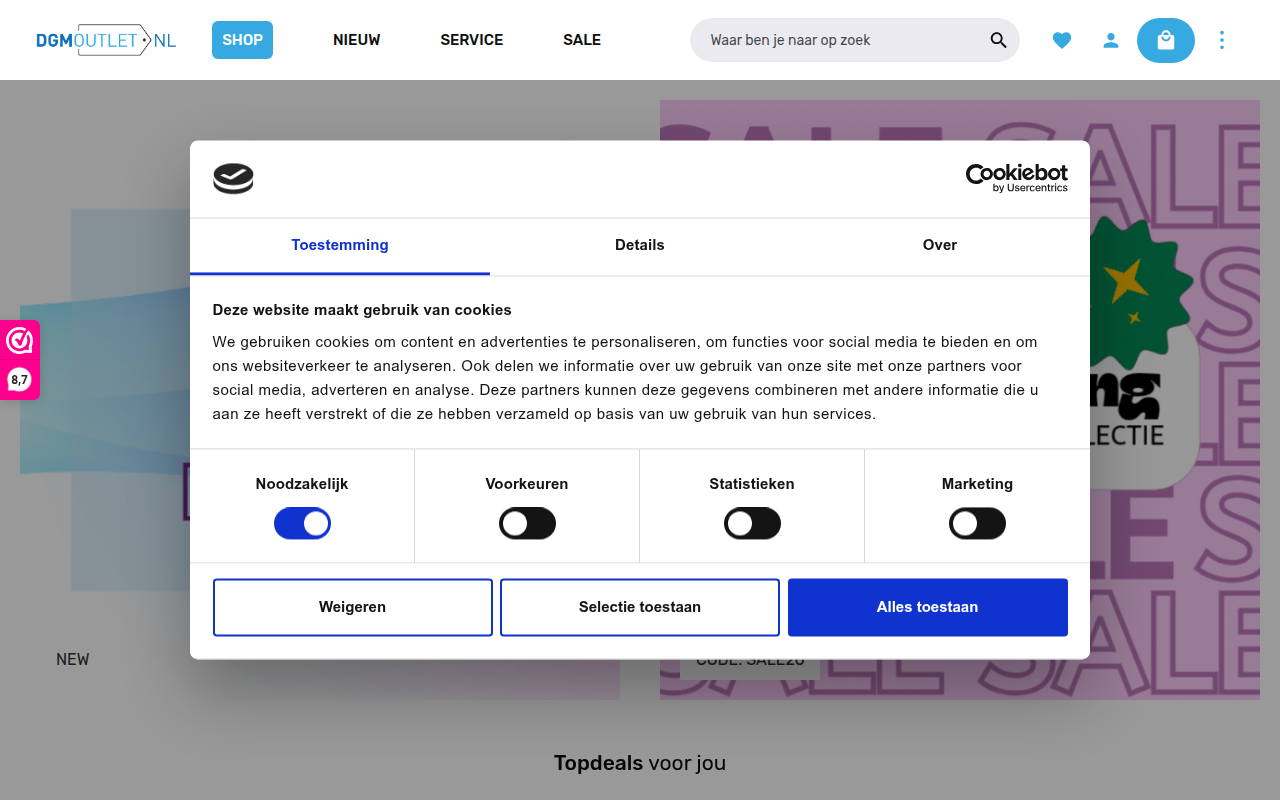
Task: Open the SERVICE menu item
Action: 472,40
